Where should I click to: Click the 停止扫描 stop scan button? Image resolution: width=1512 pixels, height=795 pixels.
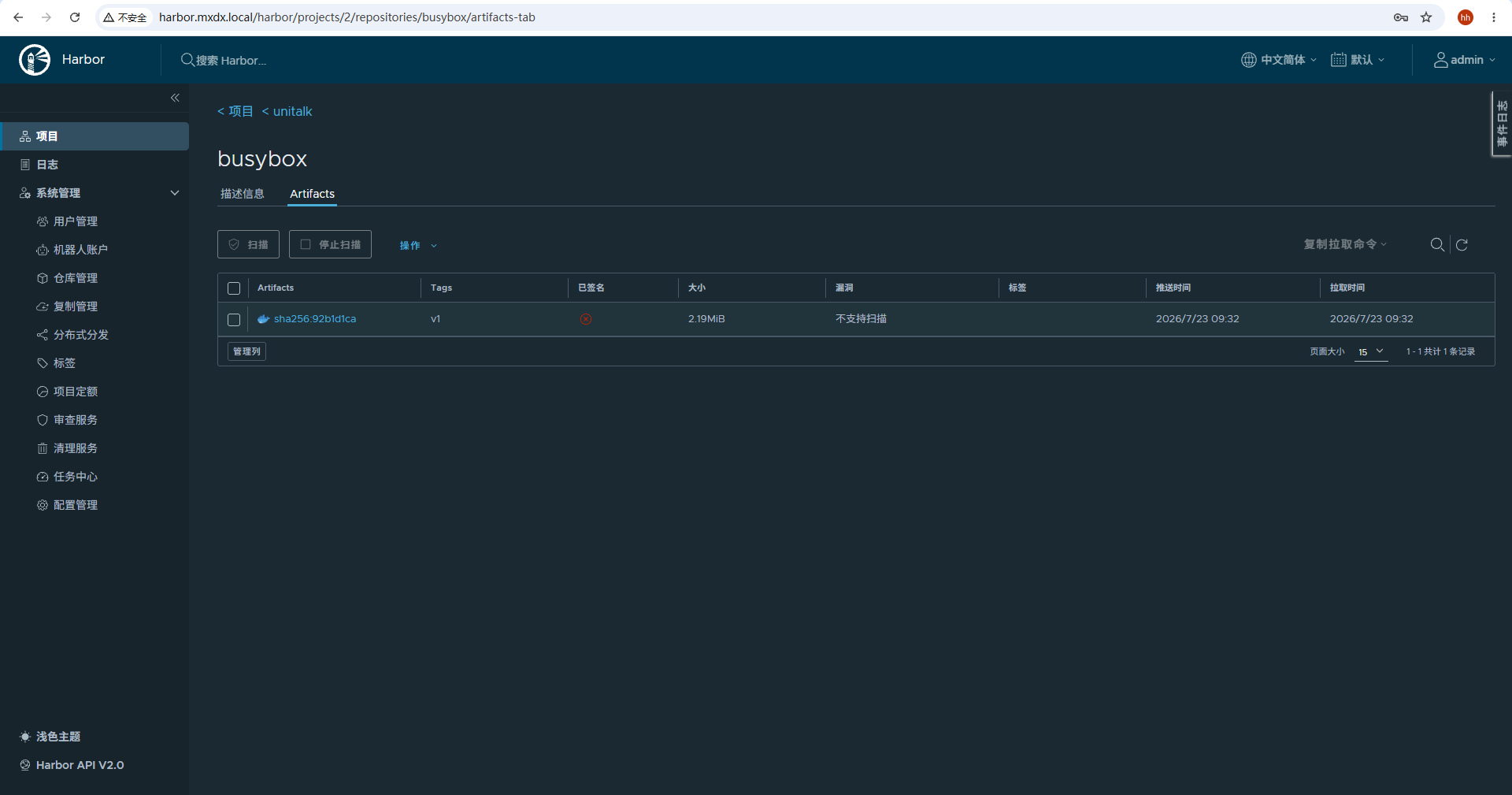(x=330, y=244)
